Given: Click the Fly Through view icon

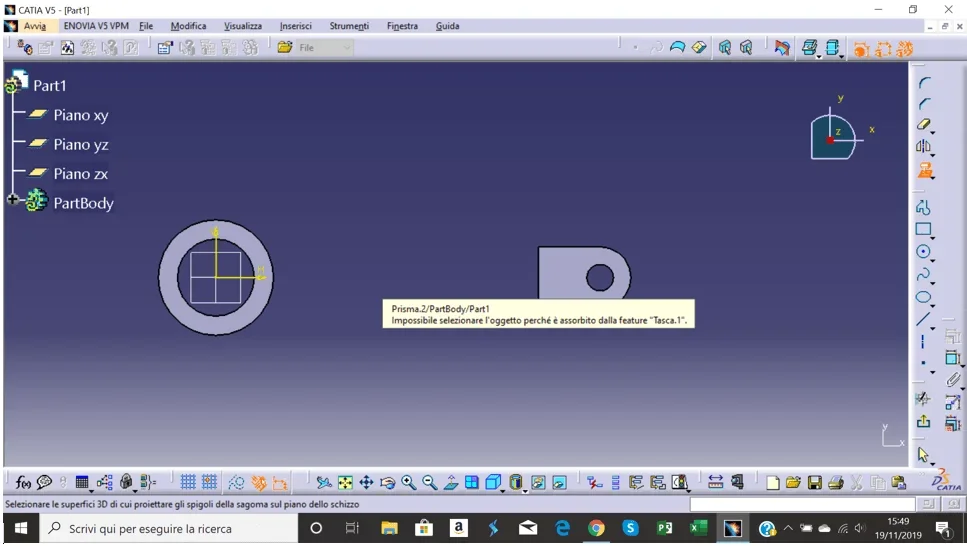Looking at the screenshot, I should [x=324, y=482].
